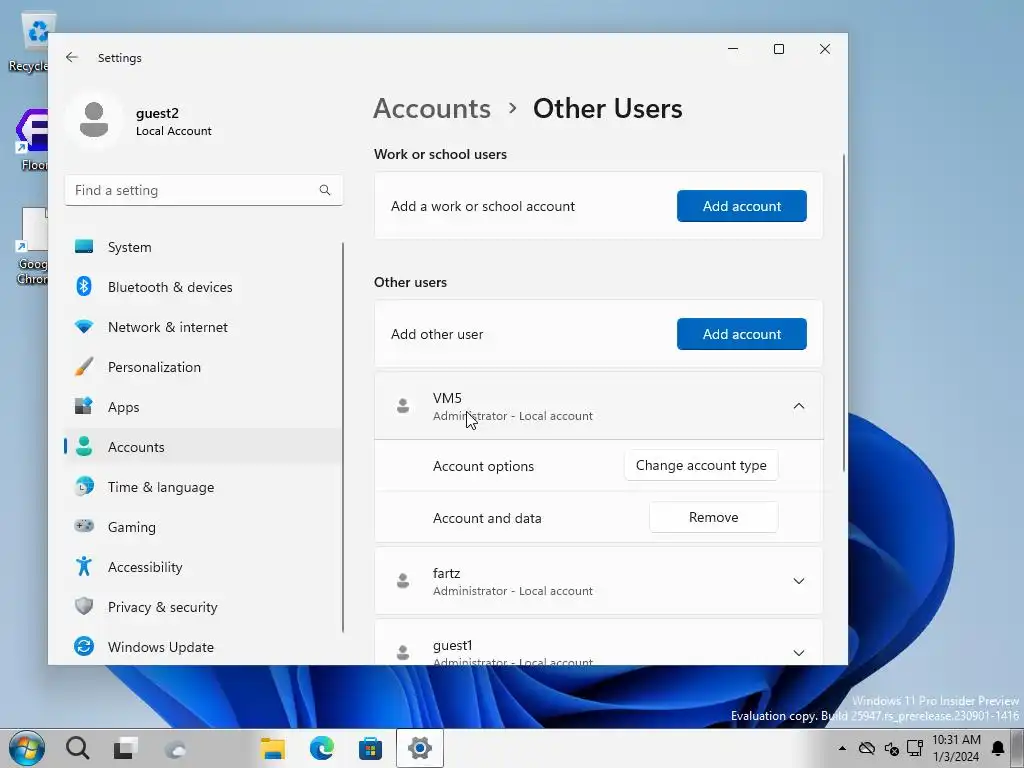Open taskbar Search magnifier

(77, 748)
